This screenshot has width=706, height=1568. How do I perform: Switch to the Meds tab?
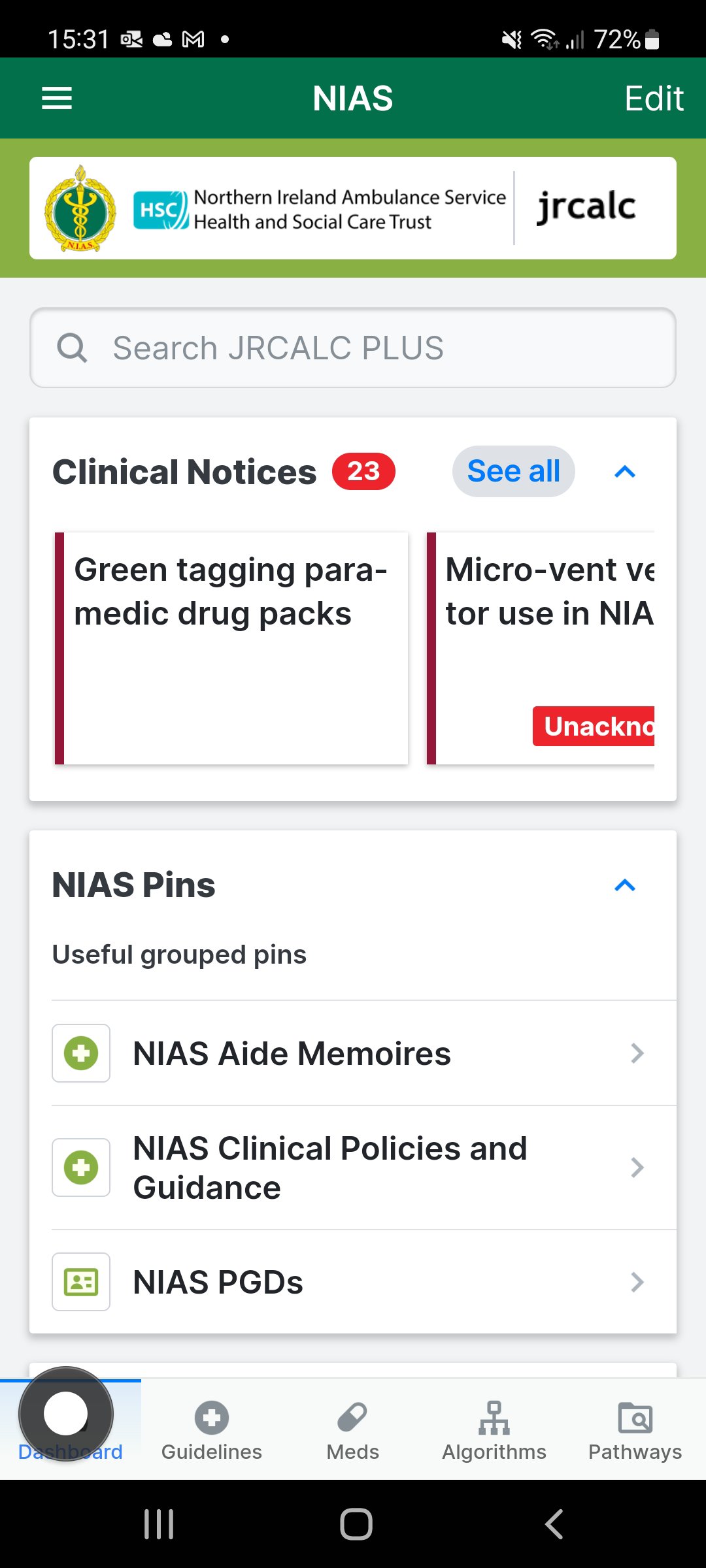tap(353, 1429)
